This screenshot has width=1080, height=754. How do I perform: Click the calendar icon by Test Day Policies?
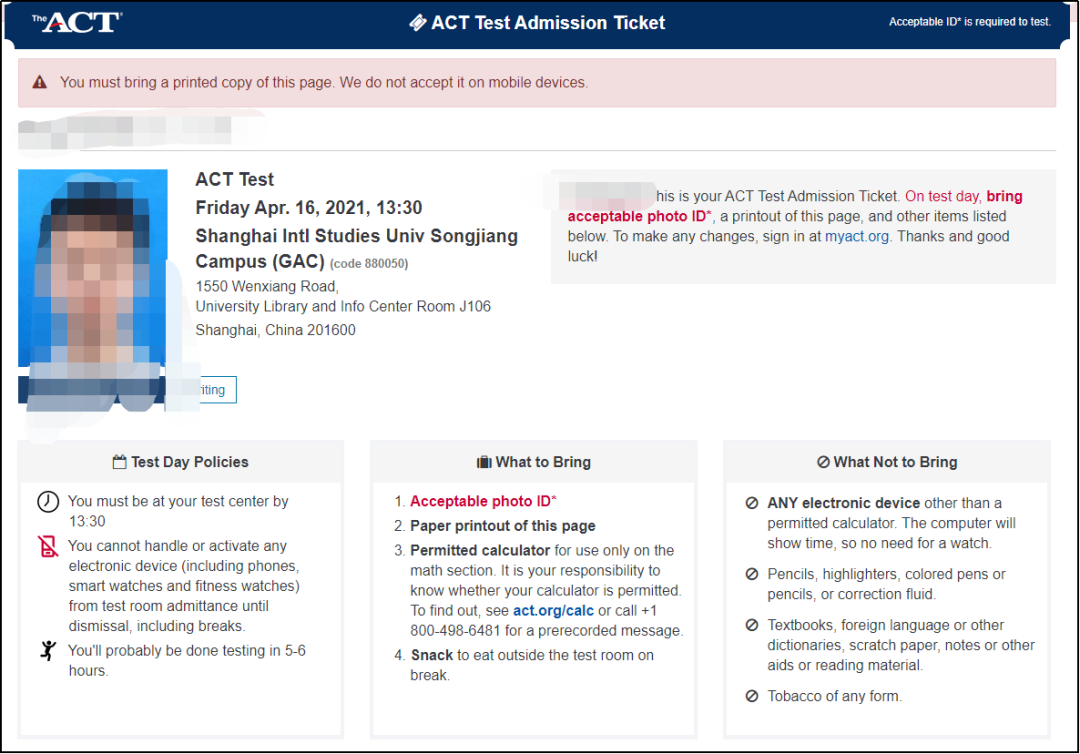click(x=119, y=462)
